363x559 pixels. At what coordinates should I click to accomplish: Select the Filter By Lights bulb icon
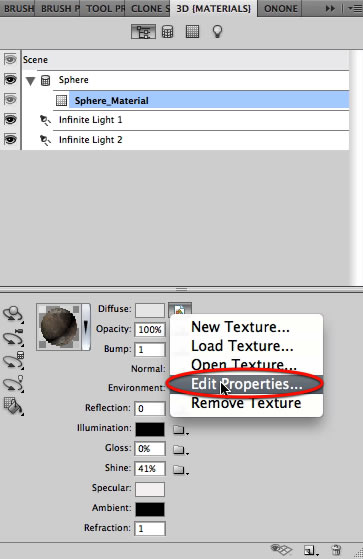coord(218,31)
